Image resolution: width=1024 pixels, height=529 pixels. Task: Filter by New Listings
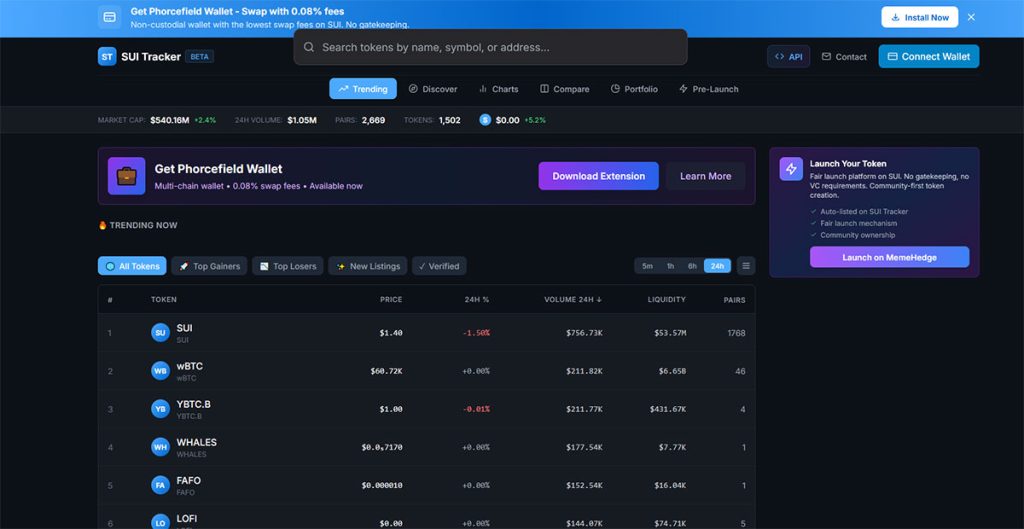[x=368, y=266]
